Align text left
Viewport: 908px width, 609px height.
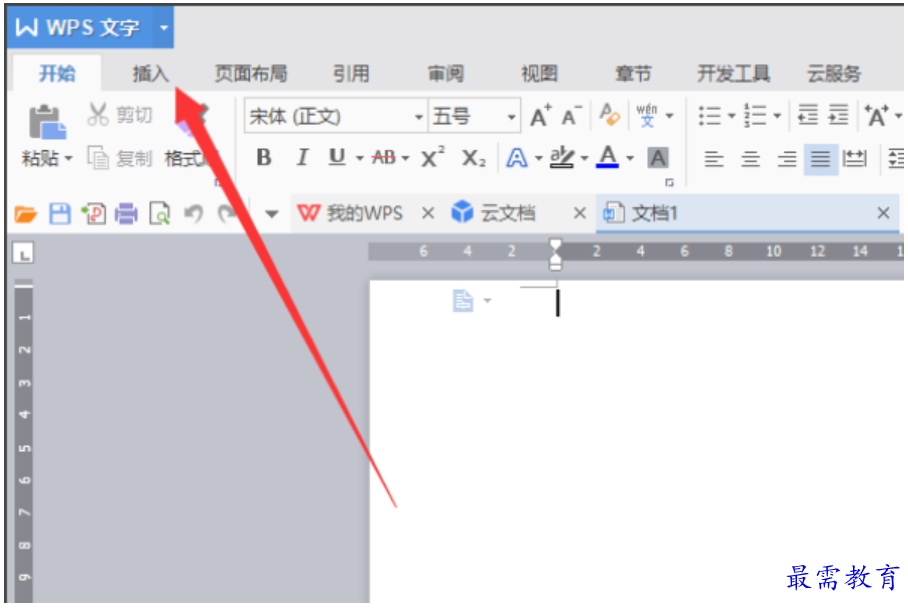[x=713, y=159]
